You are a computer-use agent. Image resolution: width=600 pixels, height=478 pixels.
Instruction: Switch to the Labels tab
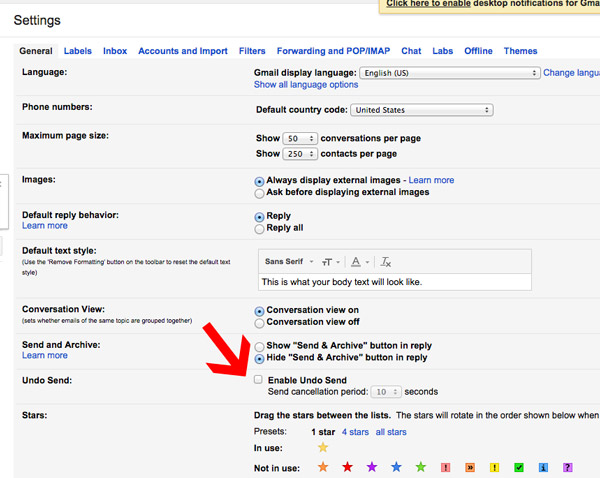point(78,51)
